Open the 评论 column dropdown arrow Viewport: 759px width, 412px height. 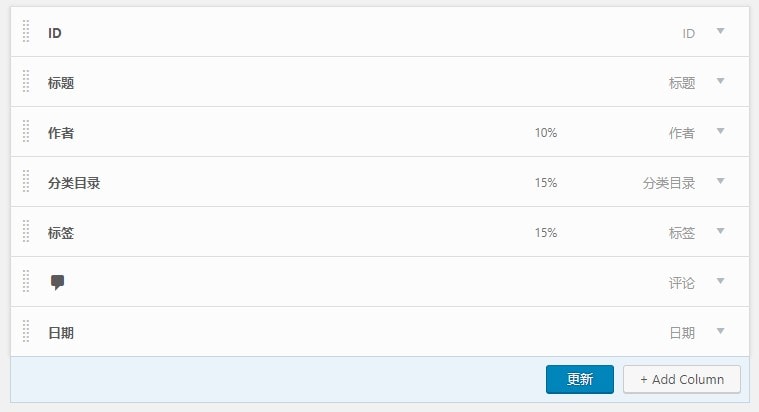pos(720,282)
